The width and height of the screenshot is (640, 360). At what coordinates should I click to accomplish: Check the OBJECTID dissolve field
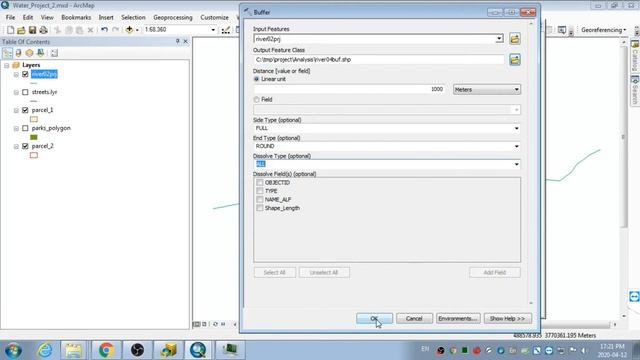point(260,182)
